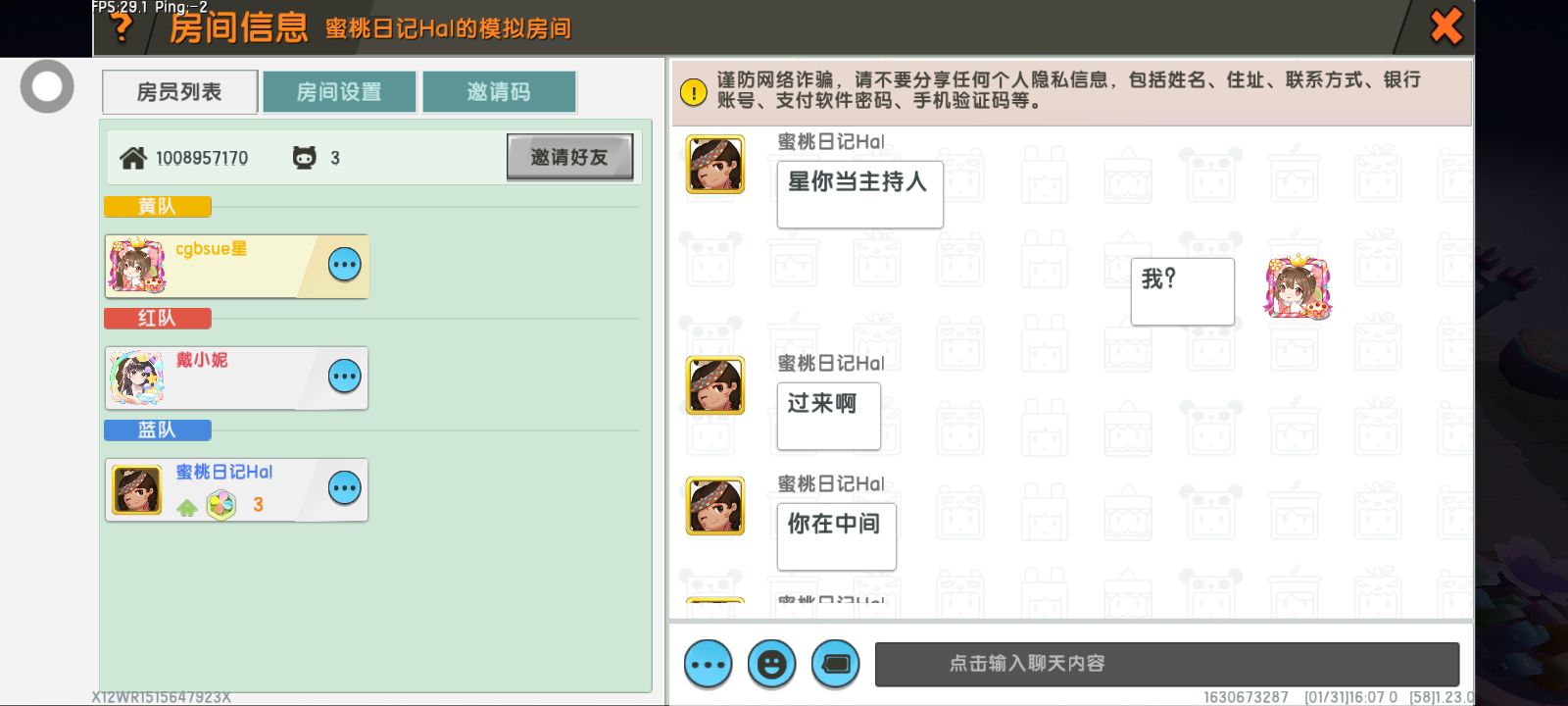Open options menu for 戴小妮
The width and height of the screenshot is (1568, 706).
point(345,377)
